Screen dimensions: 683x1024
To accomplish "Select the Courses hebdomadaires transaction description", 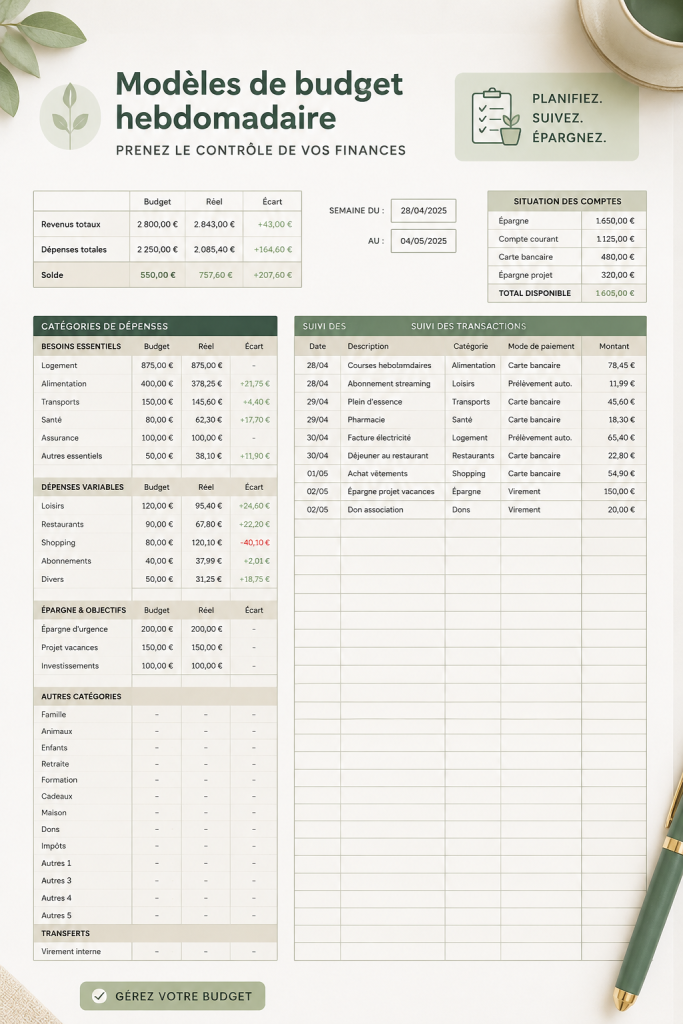I will [x=389, y=366].
